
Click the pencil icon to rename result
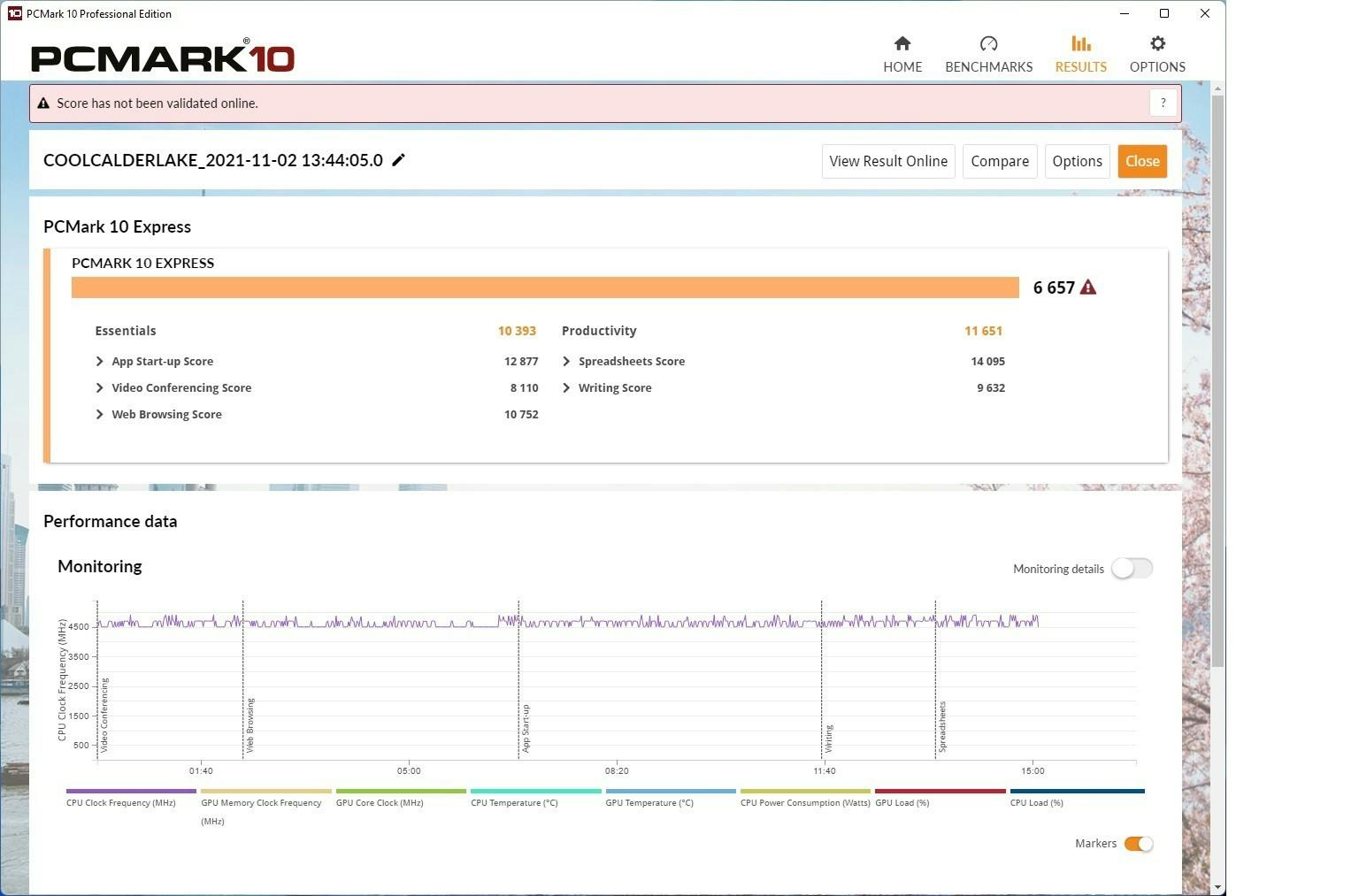[398, 160]
